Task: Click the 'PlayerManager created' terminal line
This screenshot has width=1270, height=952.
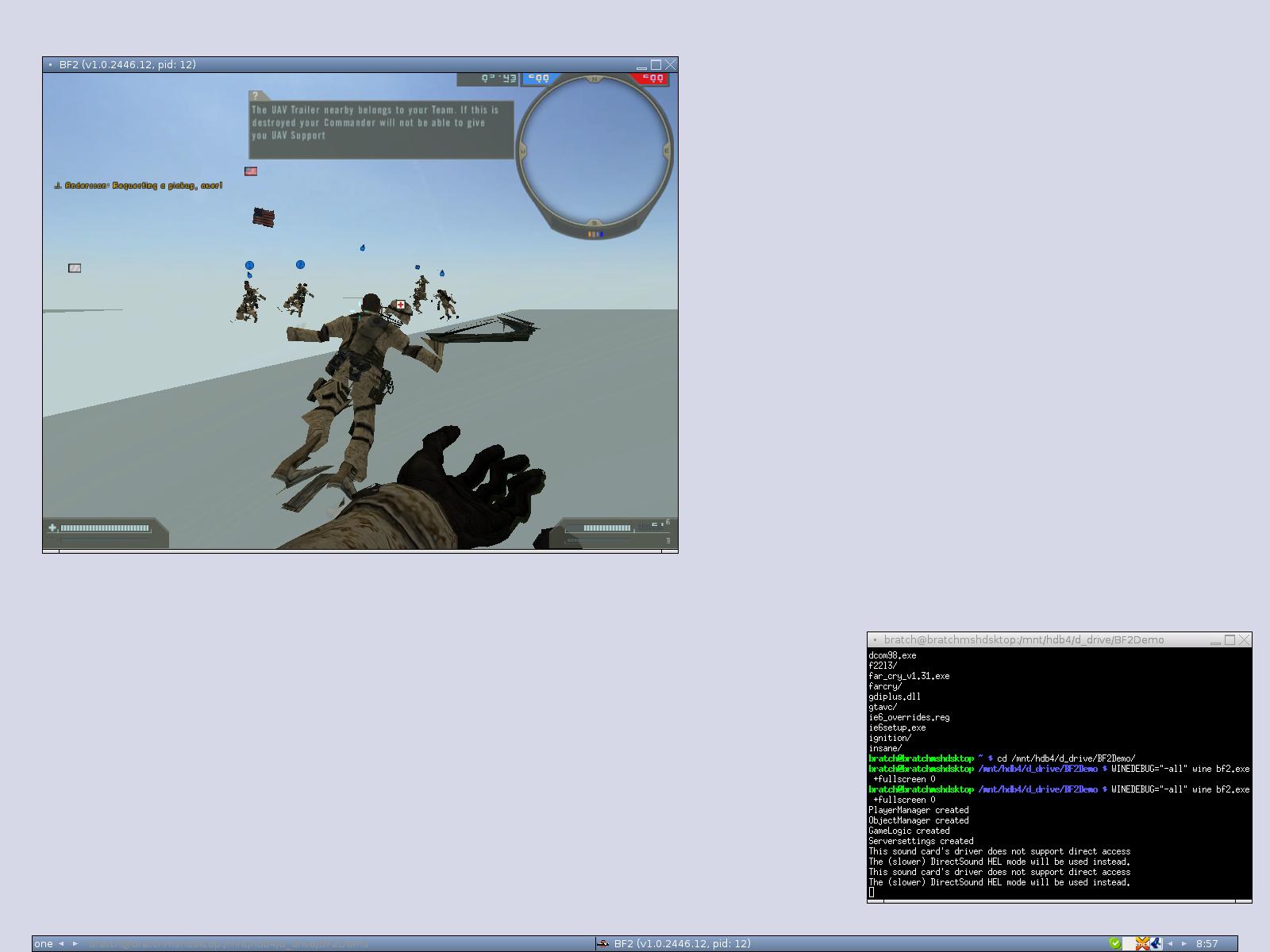Action: [x=918, y=810]
